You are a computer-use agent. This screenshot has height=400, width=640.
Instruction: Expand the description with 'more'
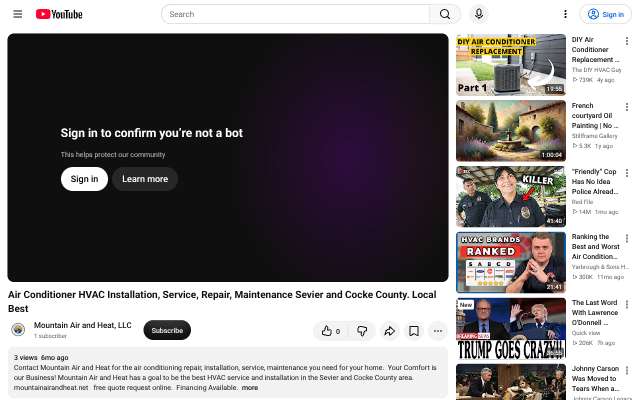249,388
